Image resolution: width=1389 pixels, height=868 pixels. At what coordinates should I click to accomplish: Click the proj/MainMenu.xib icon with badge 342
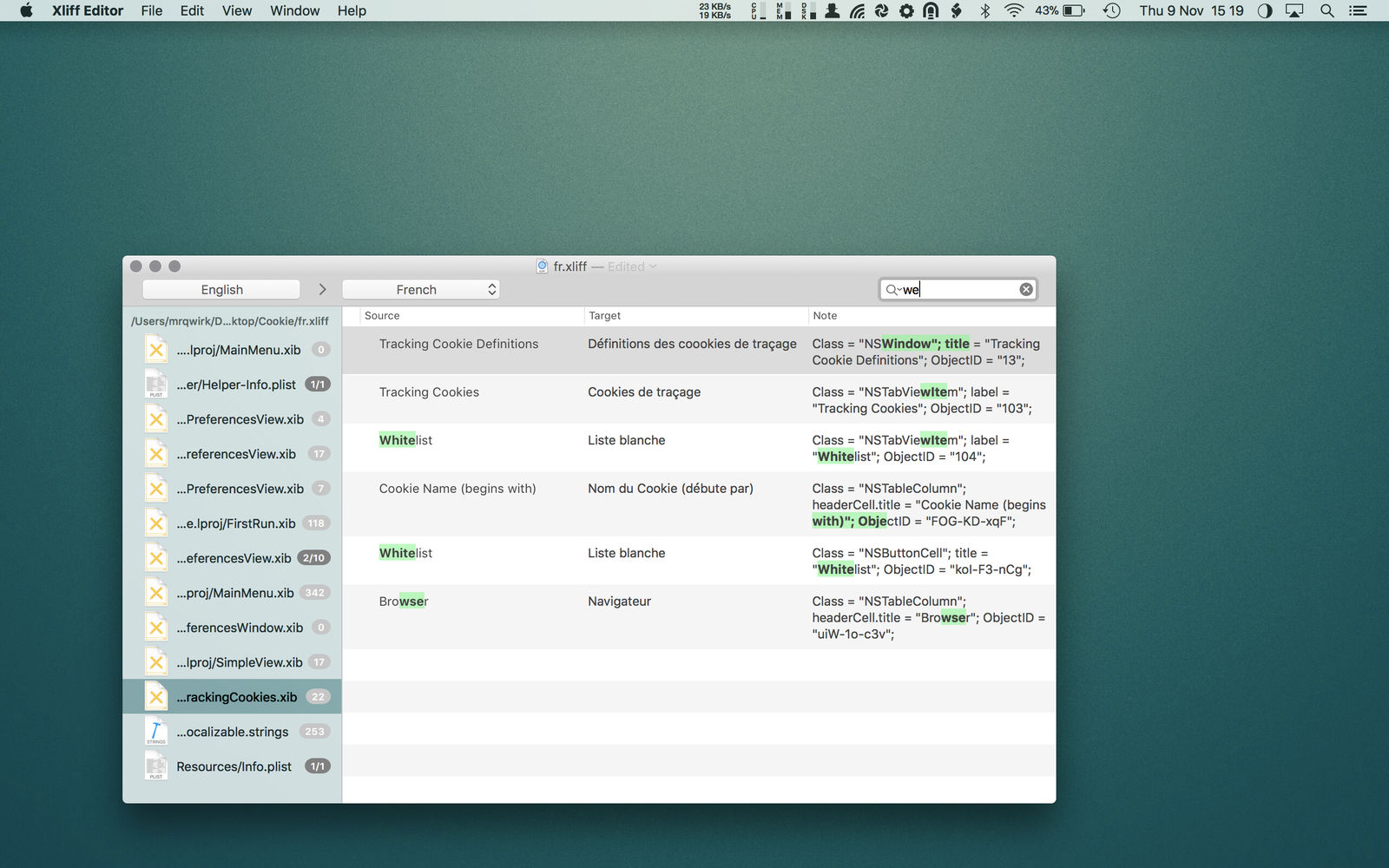pos(156,593)
